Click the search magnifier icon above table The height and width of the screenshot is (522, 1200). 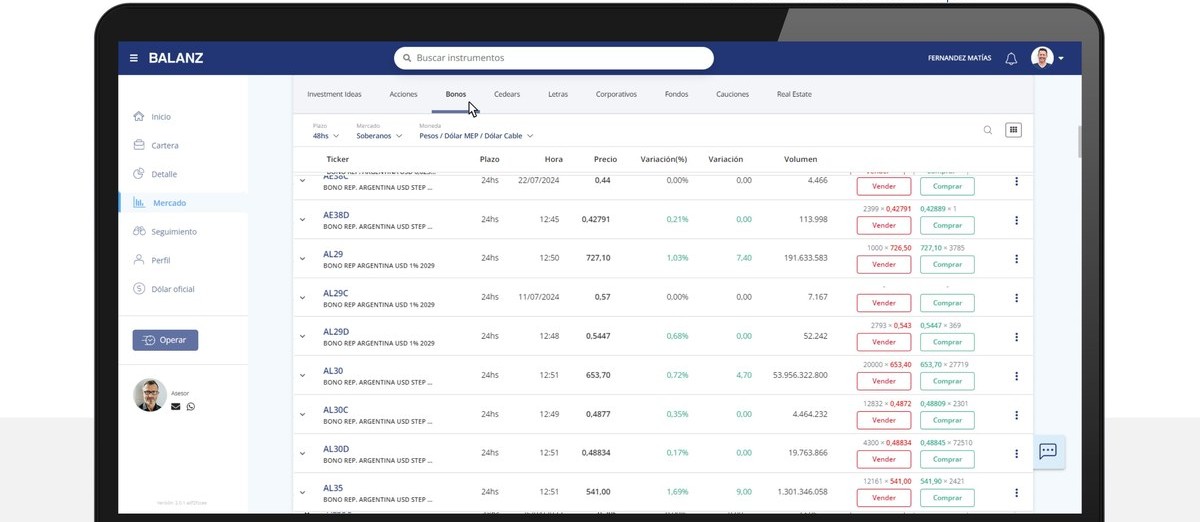click(x=988, y=130)
